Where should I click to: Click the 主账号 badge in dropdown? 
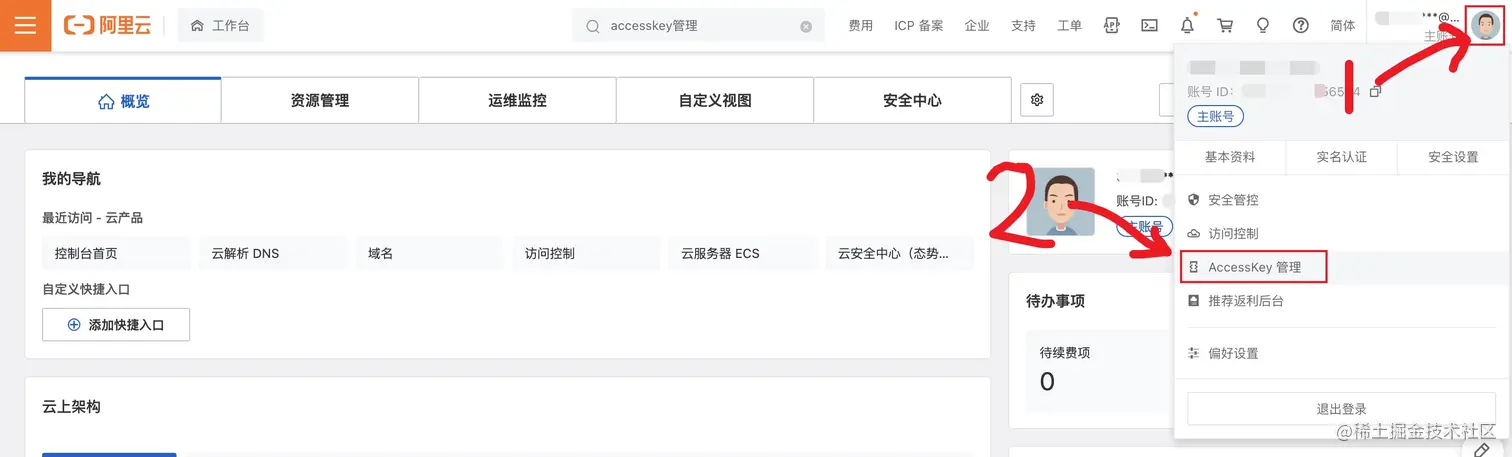[x=1215, y=116]
